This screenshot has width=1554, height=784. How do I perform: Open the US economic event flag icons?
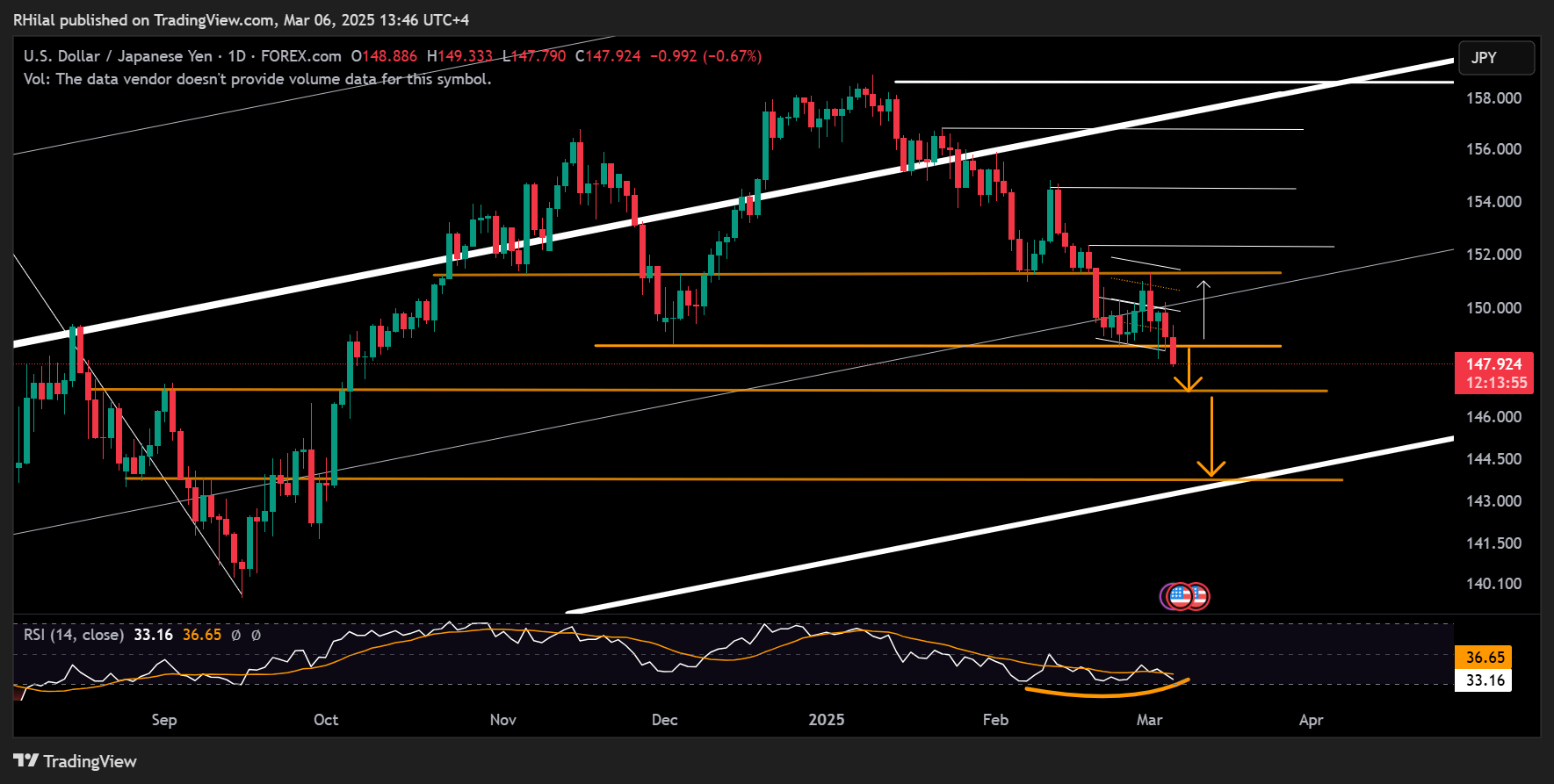[x=1185, y=597]
